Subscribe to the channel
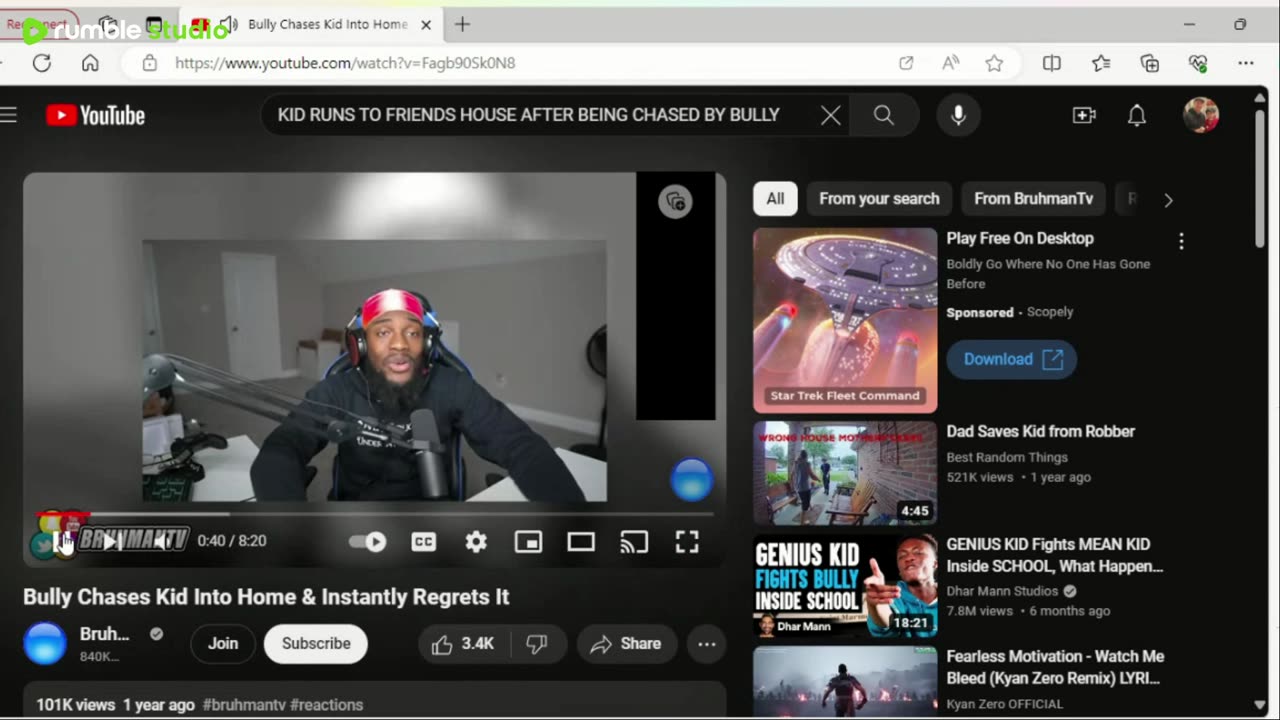This screenshot has width=1280, height=720. point(316,644)
